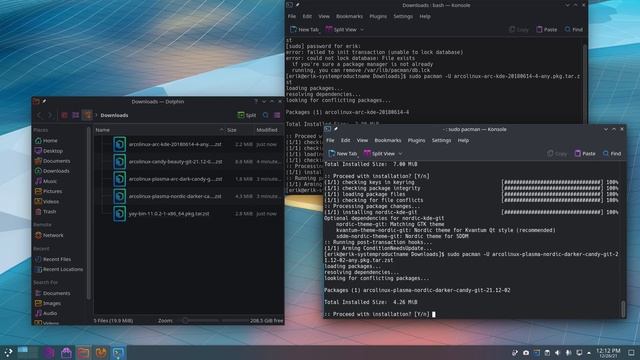Open Home in Dolphin Places
Image resolution: width=640 pixels, height=360 pixels.
(46, 140)
